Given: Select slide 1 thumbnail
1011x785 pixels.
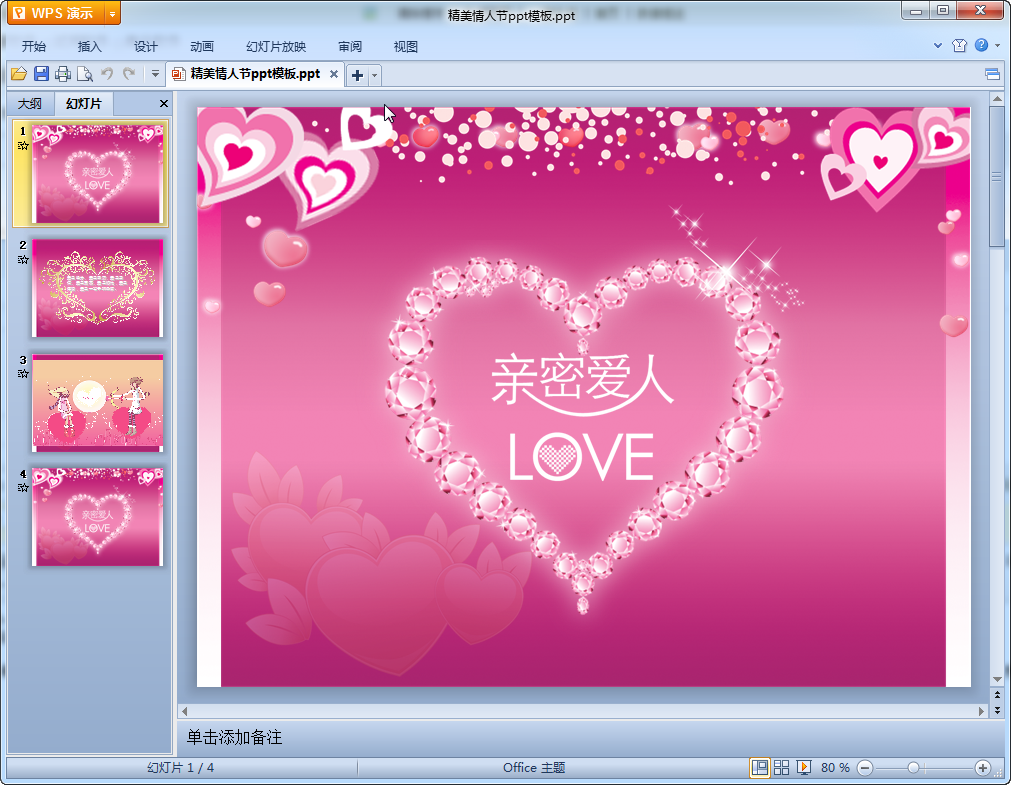Looking at the screenshot, I should pyautogui.click(x=97, y=174).
